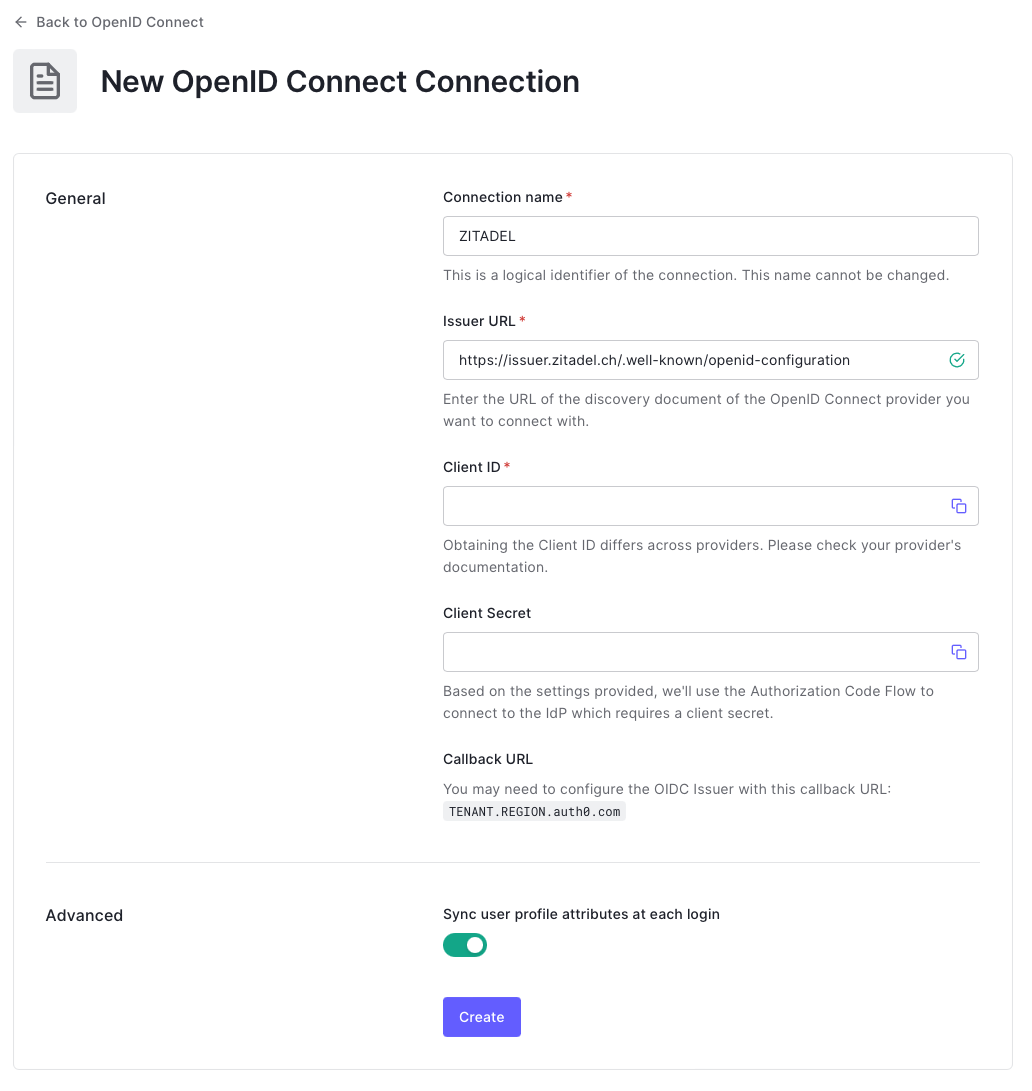Click the Connection name field label
Viewport: 1032px width, 1091px height.
tap(502, 197)
